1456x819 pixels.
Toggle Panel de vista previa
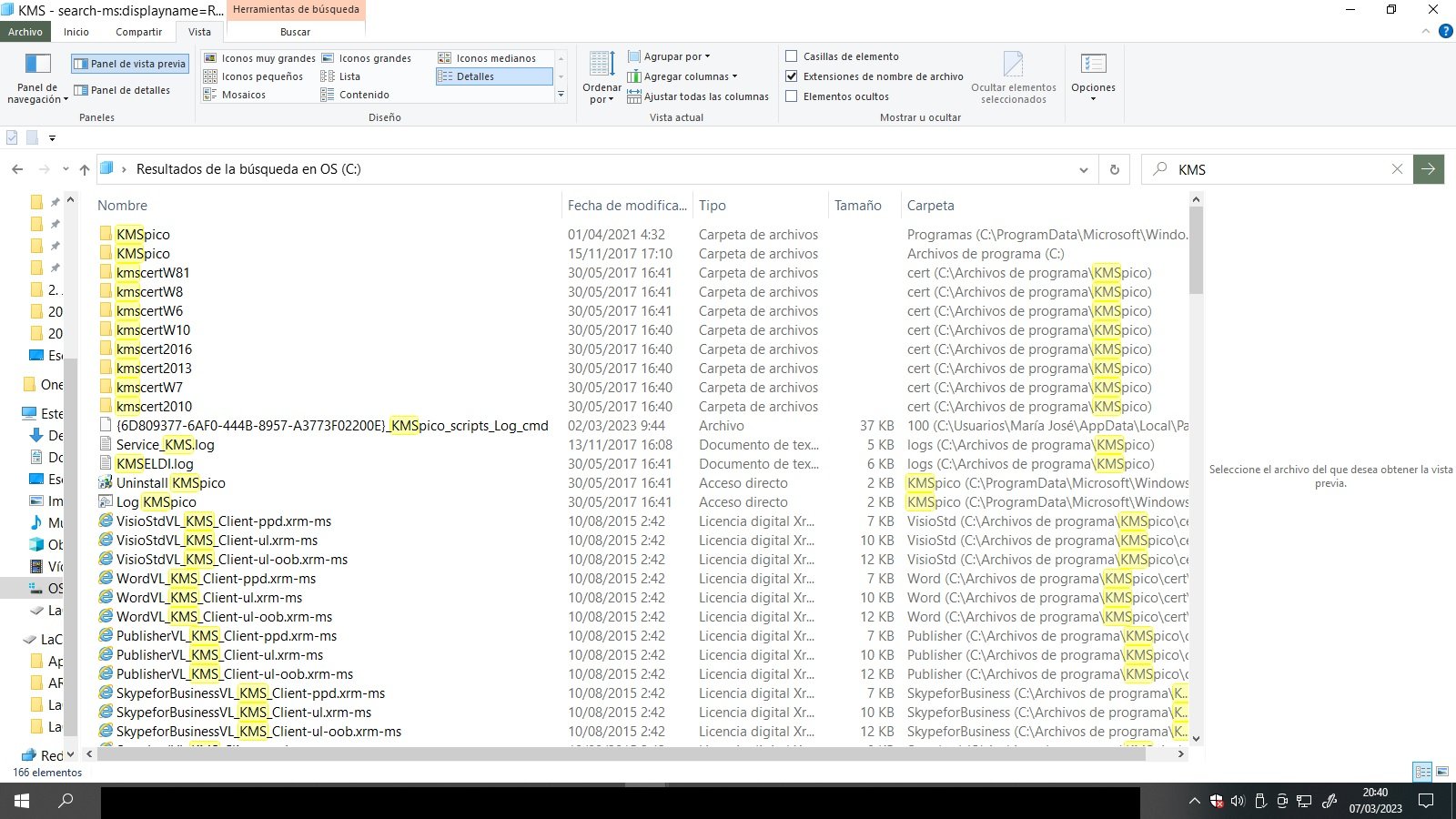pos(130,64)
